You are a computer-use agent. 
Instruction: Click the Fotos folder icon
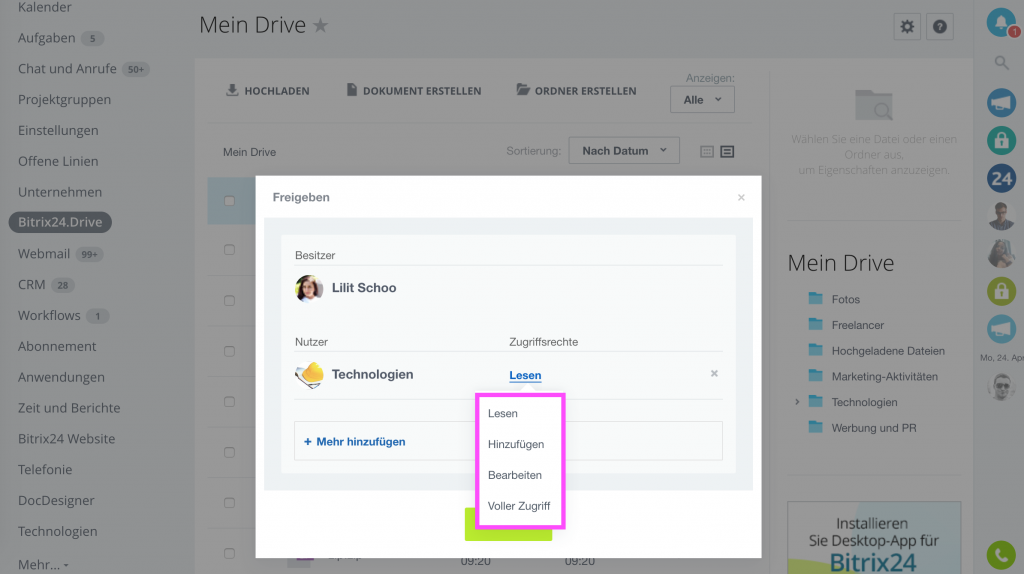pyautogui.click(x=816, y=298)
